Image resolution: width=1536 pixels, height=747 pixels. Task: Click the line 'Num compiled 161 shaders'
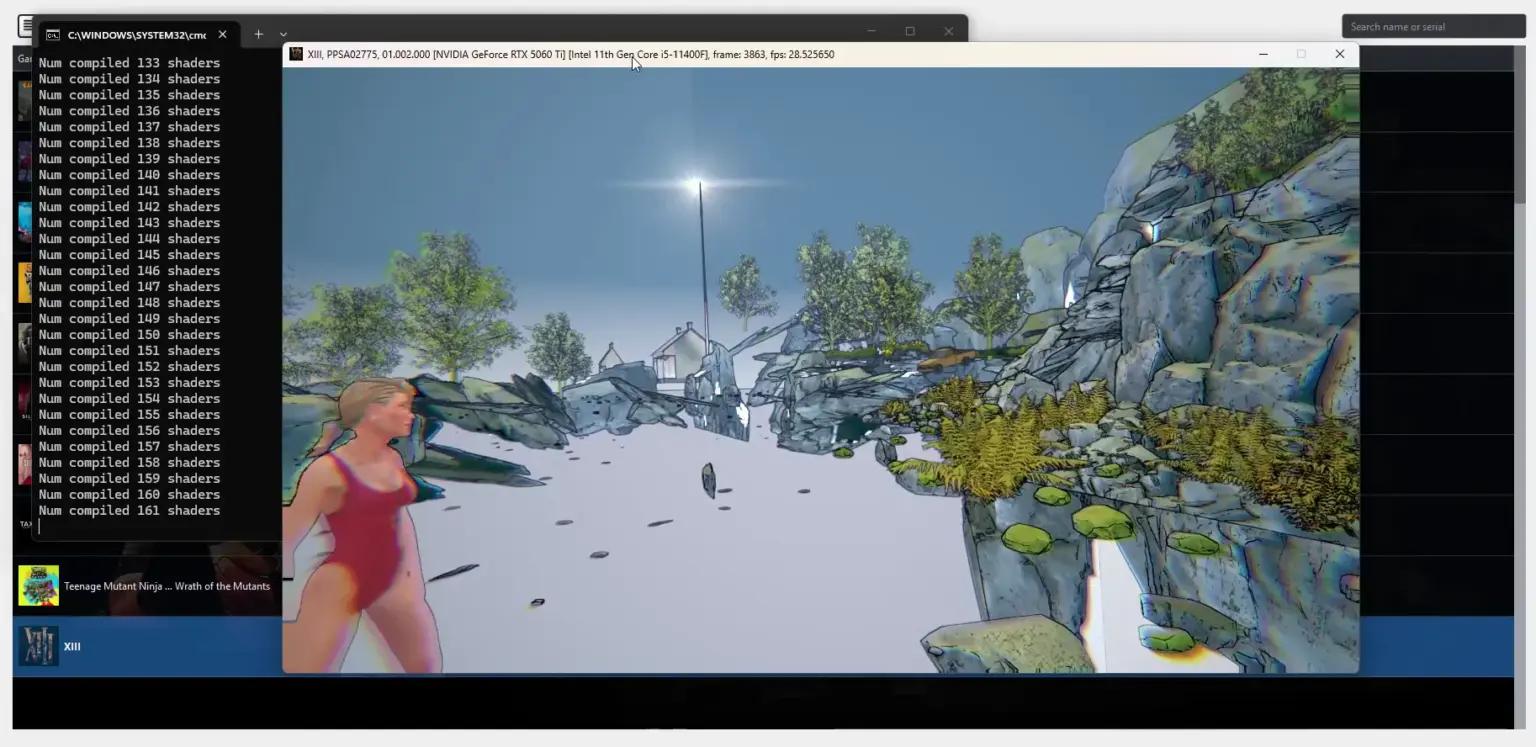point(129,511)
